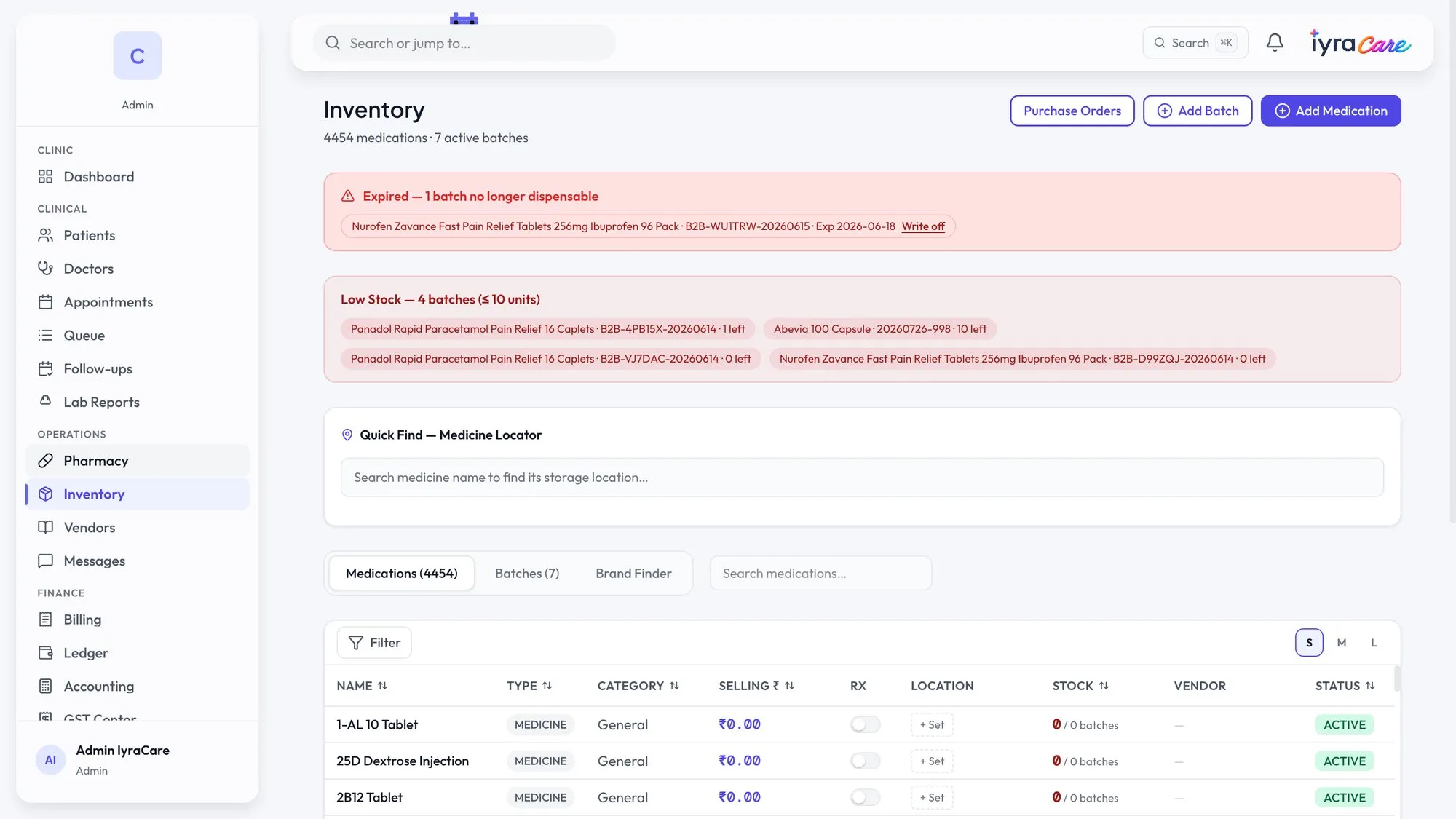Click the Billing receipt icon
The image size is (1456, 819).
[x=45, y=620]
